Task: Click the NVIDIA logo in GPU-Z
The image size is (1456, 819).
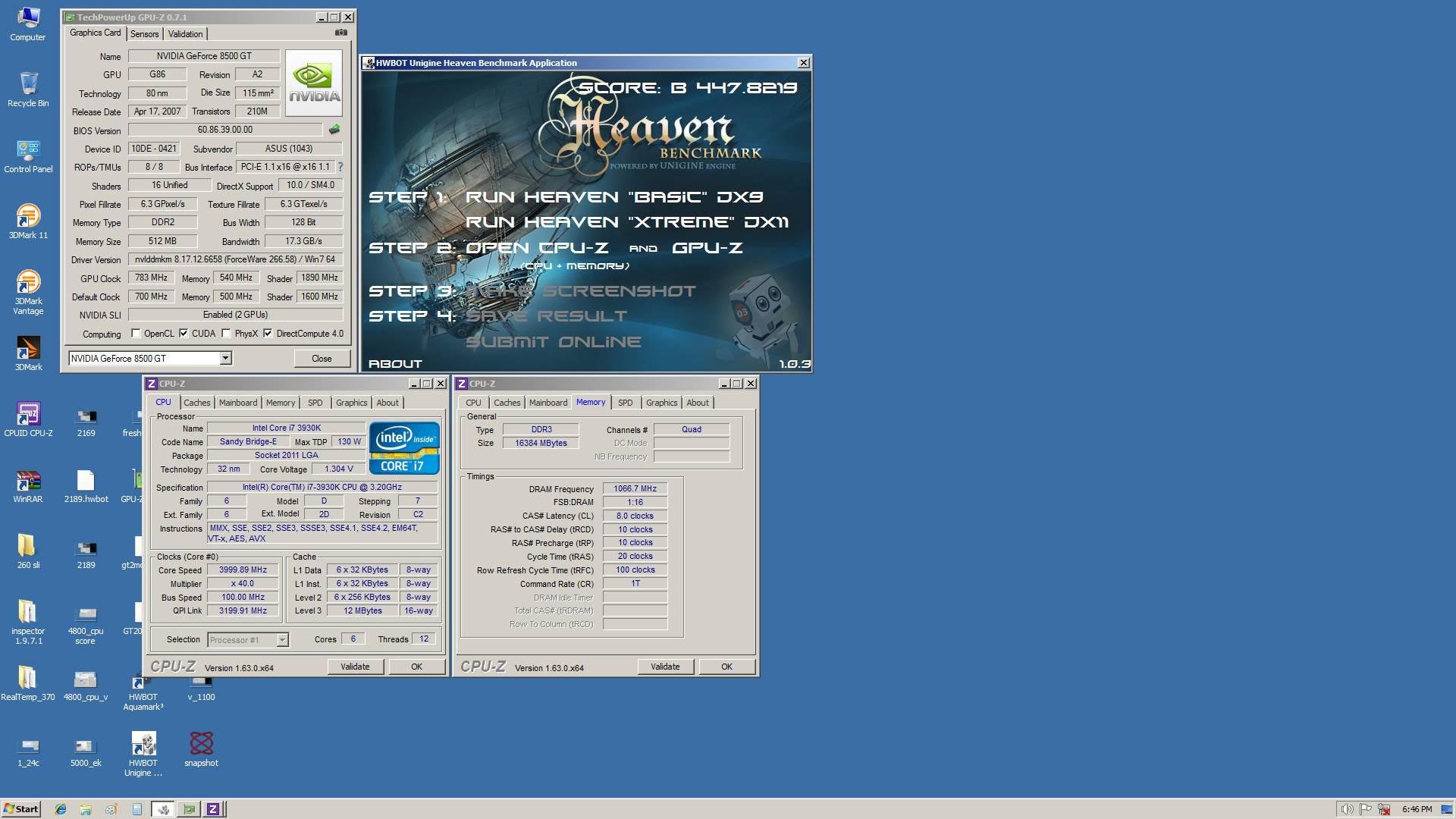Action: click(314, 83)
